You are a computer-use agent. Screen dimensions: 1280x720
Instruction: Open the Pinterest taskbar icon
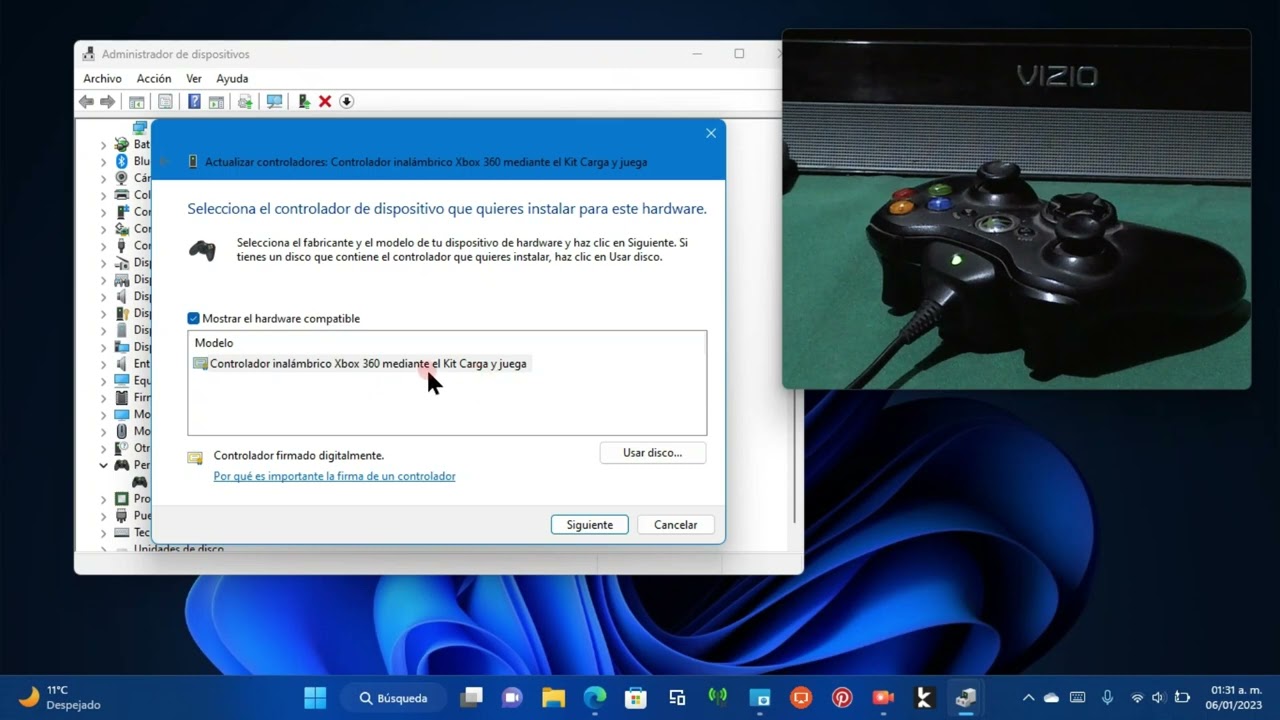pyautogui.click(x=842, y=698)
